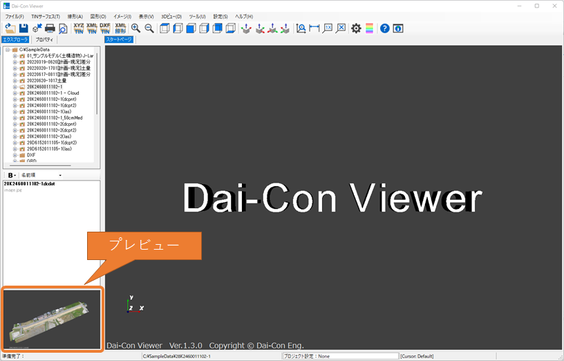Click the blue help question mark icon
This screenshot has width=564, height=361.
pyautogui.click(x=385, y=28)
